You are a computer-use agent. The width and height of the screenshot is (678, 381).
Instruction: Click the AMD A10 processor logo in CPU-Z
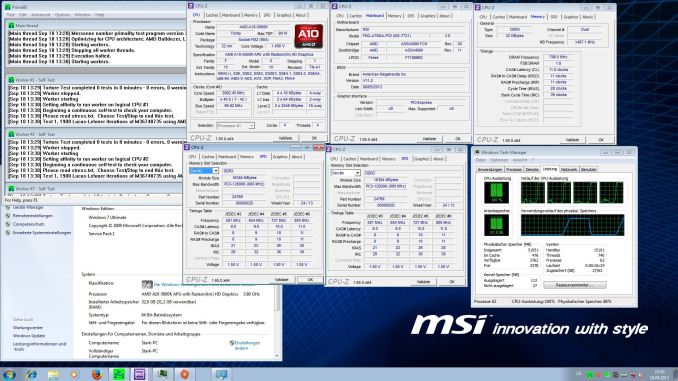[x=309, y=36]
